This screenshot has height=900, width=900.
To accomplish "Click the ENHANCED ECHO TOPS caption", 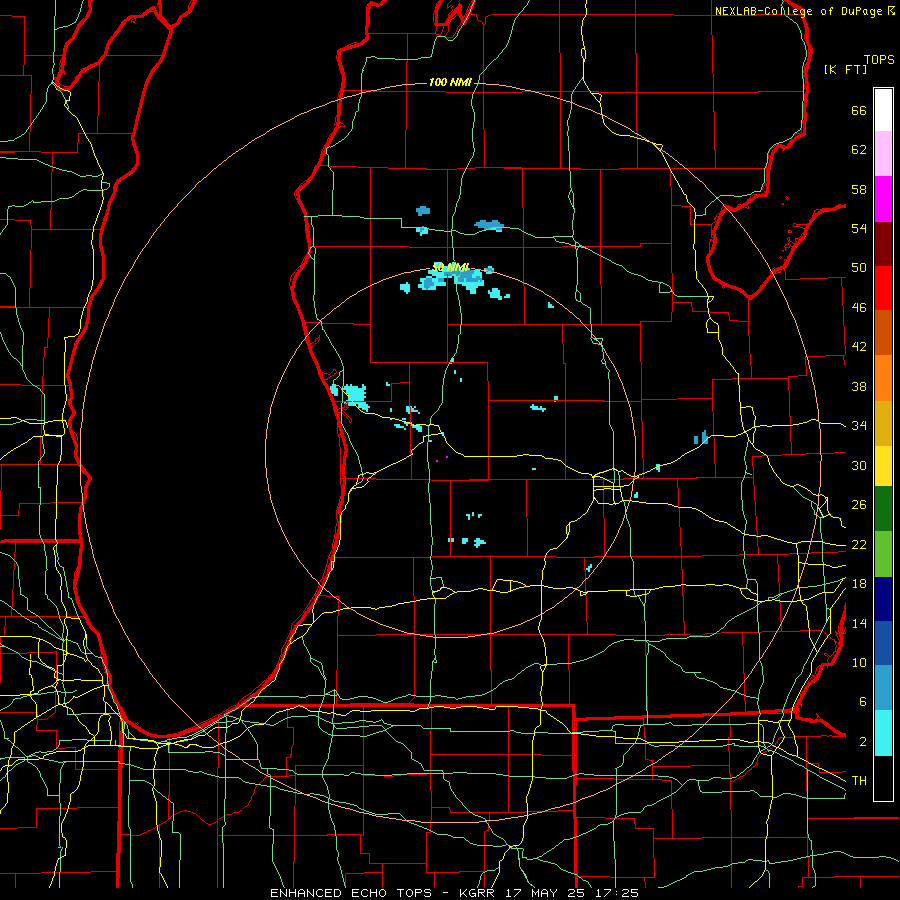I will pos(351,893).
